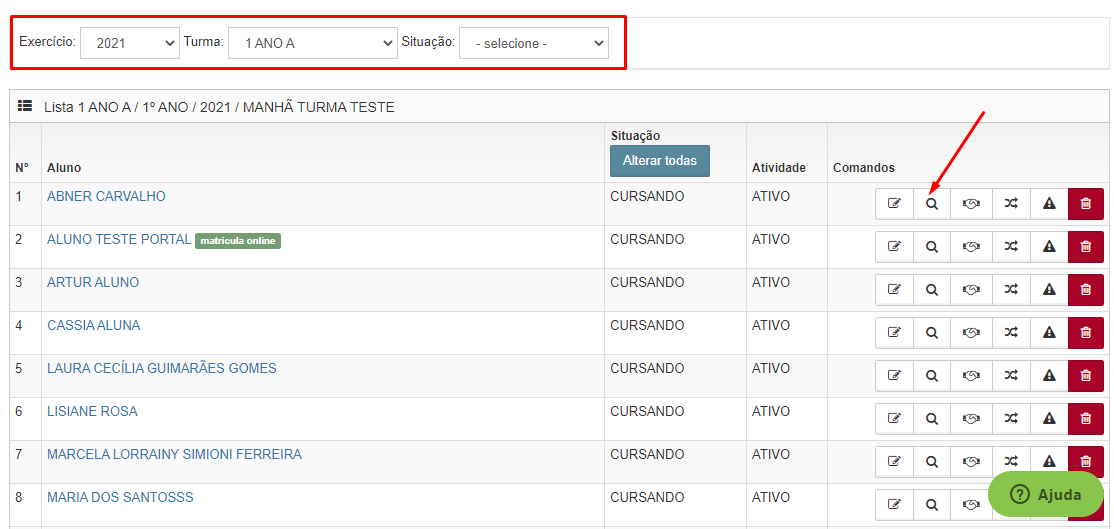Screen dimensions: 1114x529
Task: Click the handshake icon for CASSIA ALUNA
Action: pos(971,332)
